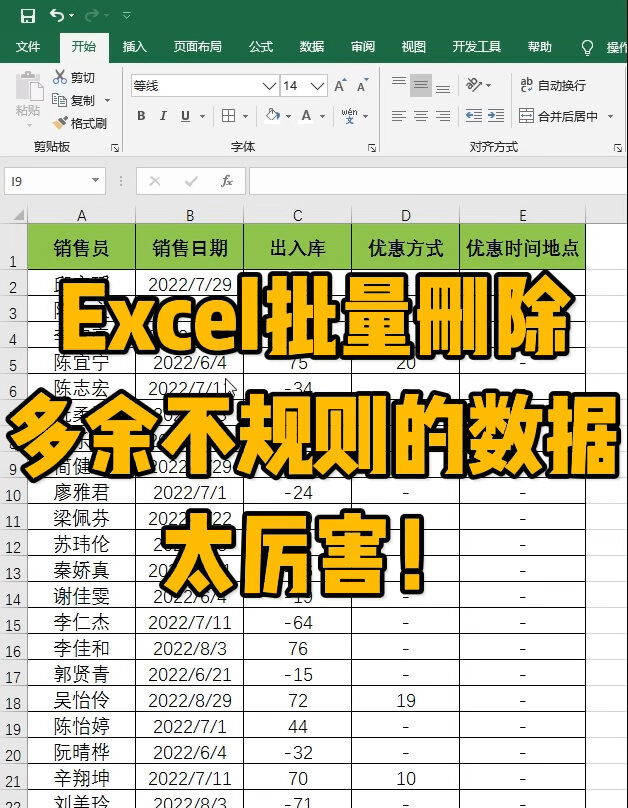Screen dimensions: 628x808
Task: Center text horizontally
Action: [421, 116]
